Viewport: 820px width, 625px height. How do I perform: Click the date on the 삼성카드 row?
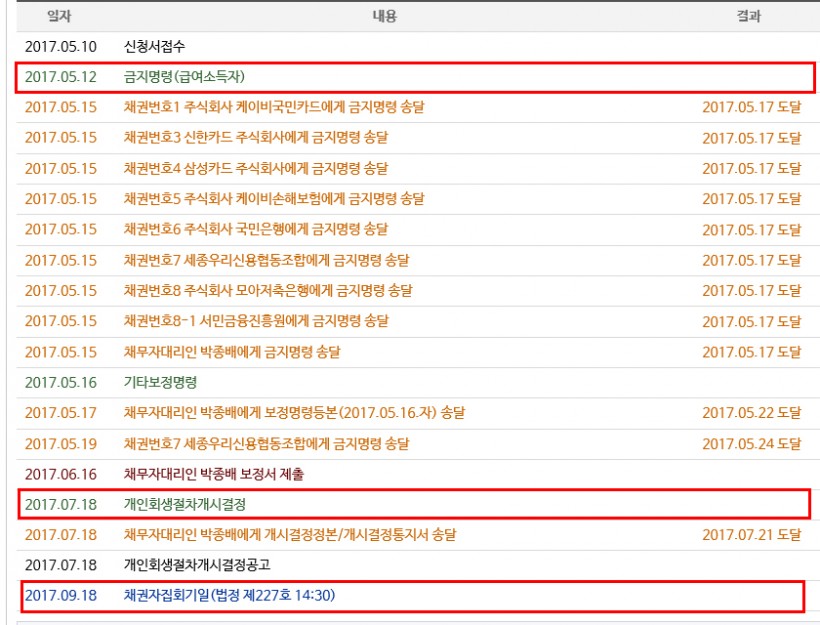tap(61, 168)
